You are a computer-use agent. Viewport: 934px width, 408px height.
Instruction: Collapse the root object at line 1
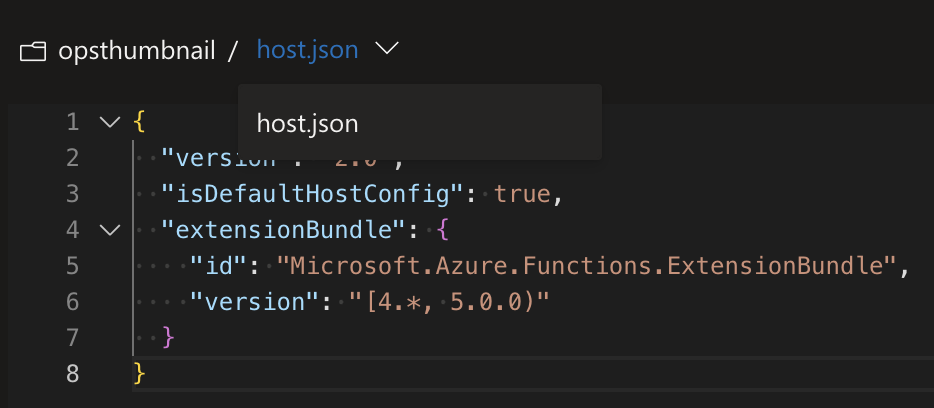(110, 123)
